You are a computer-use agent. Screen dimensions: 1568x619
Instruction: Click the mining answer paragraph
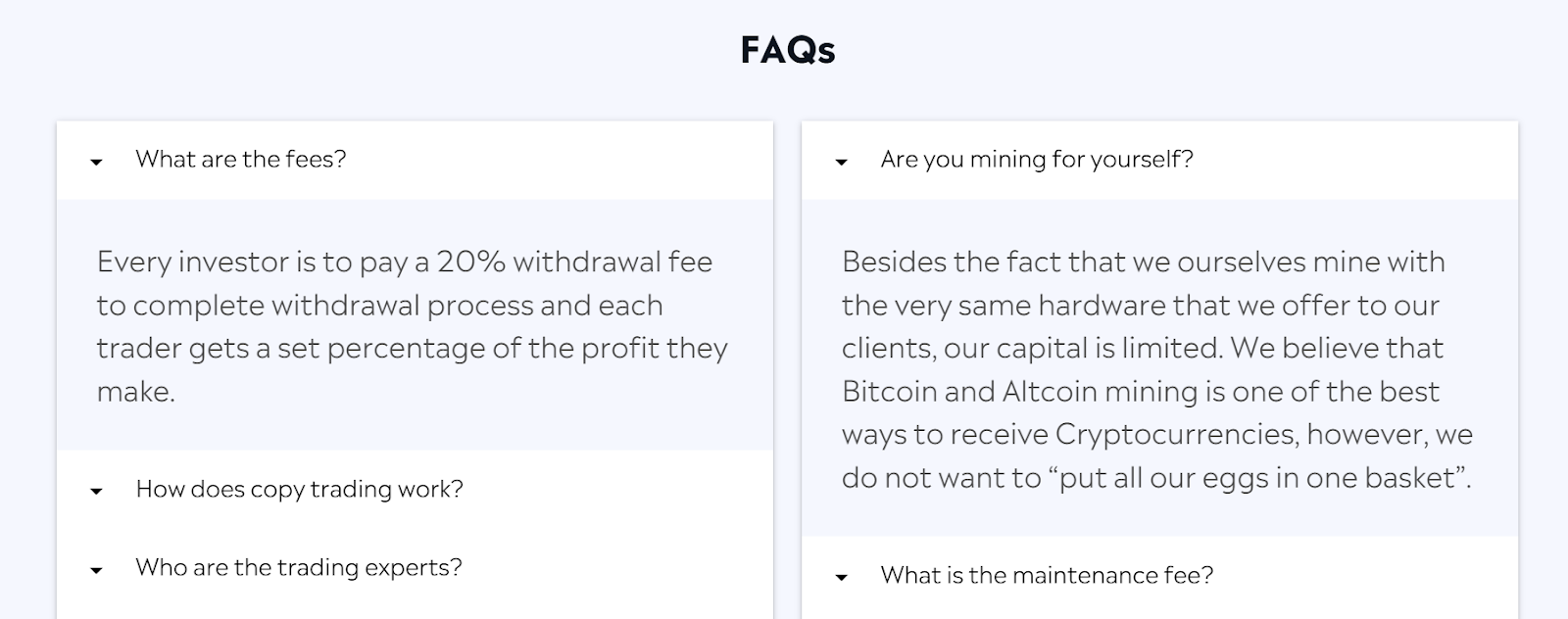point(1156,370)
